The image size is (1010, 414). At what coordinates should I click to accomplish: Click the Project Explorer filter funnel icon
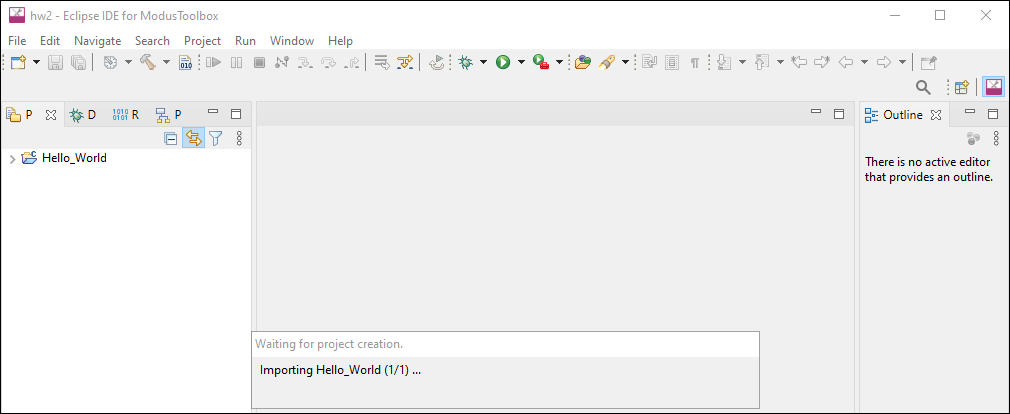pos(216,138)
